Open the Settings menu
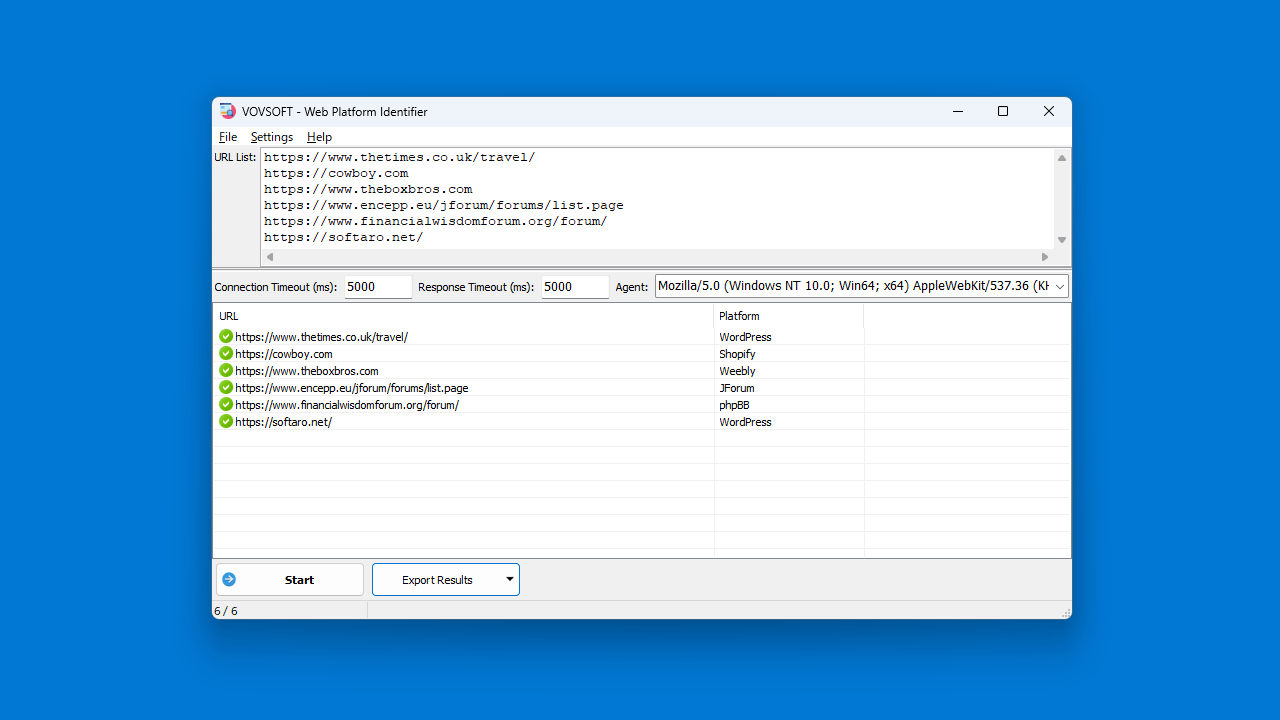 pyautogui.click(x=272, y=137)
